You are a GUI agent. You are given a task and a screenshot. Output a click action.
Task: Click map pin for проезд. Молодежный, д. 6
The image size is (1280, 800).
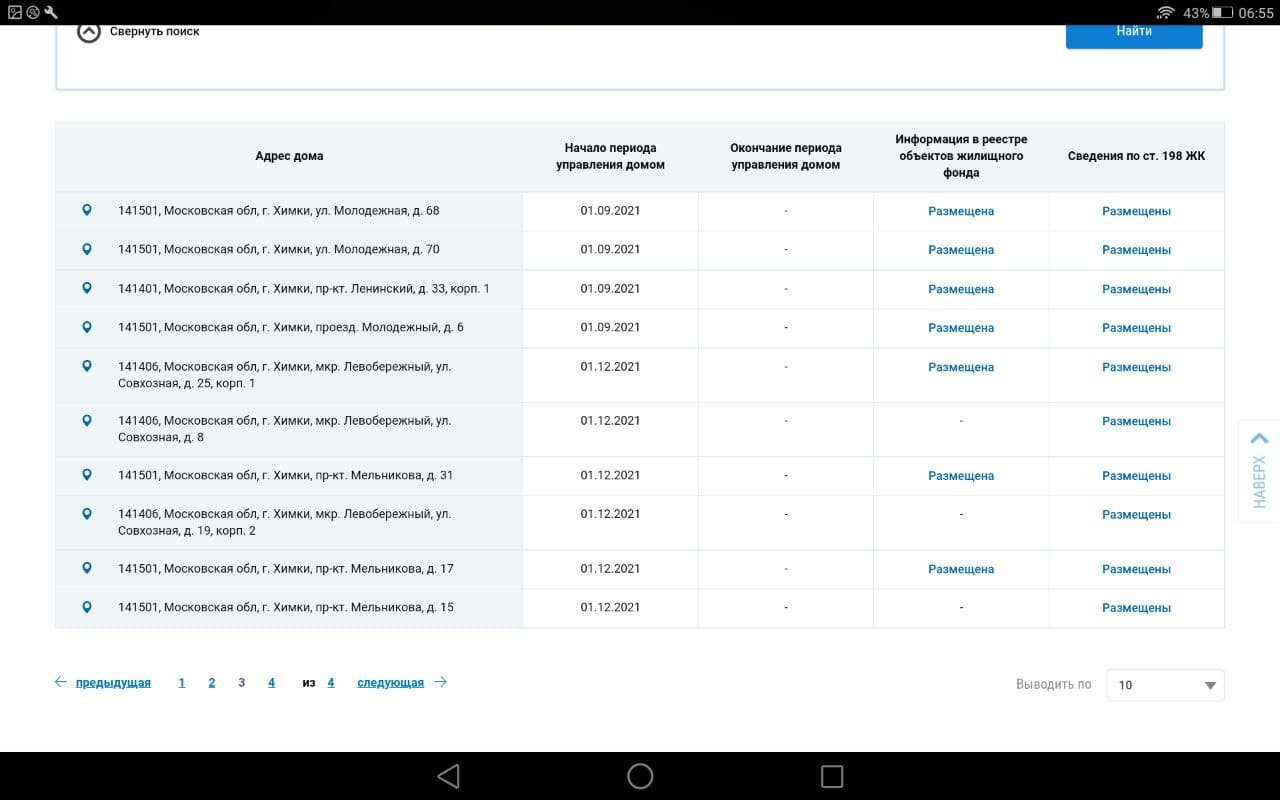pyautogui.click(x=87, y=327)
